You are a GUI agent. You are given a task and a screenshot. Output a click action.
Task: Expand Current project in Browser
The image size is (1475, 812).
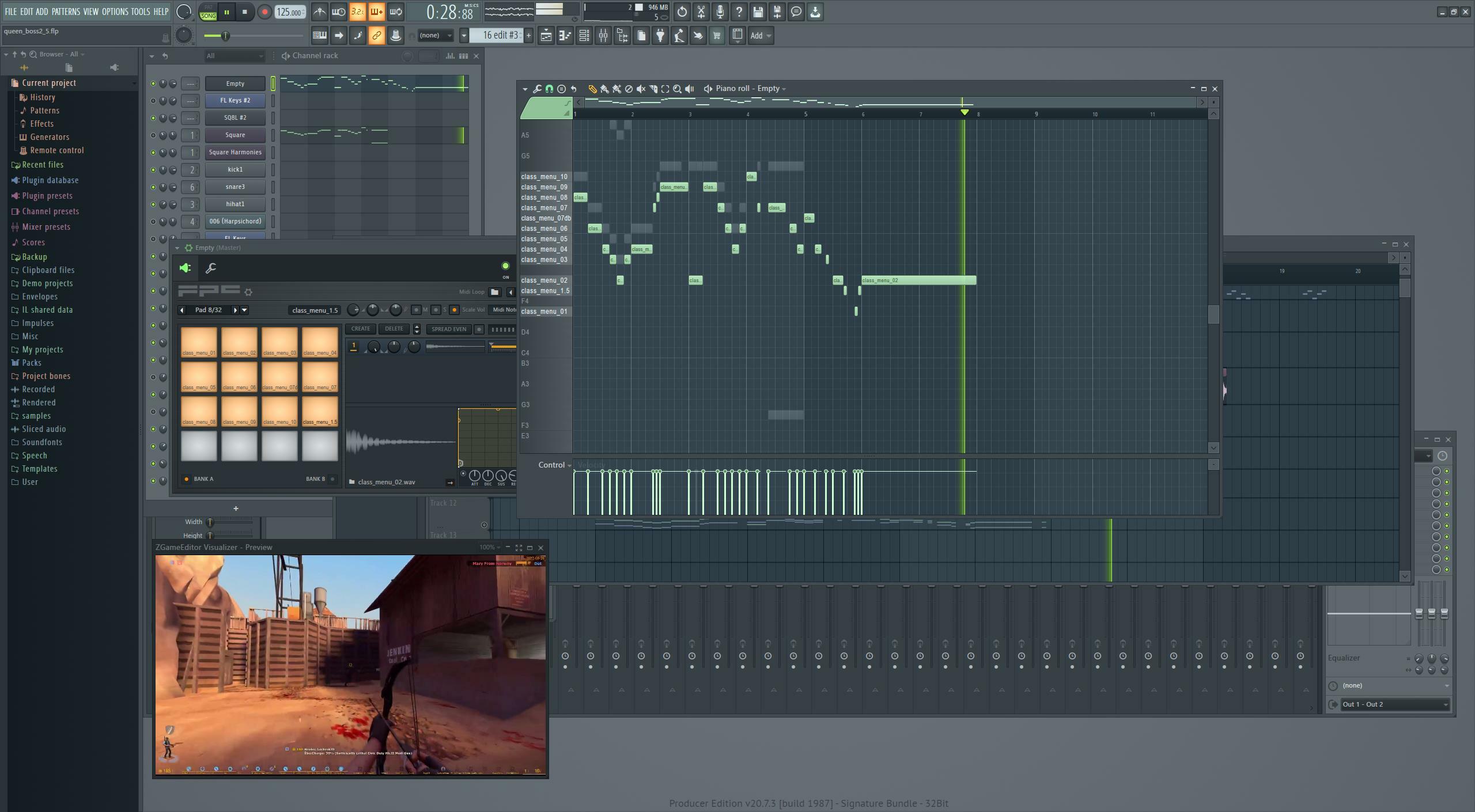coord(49,83)
